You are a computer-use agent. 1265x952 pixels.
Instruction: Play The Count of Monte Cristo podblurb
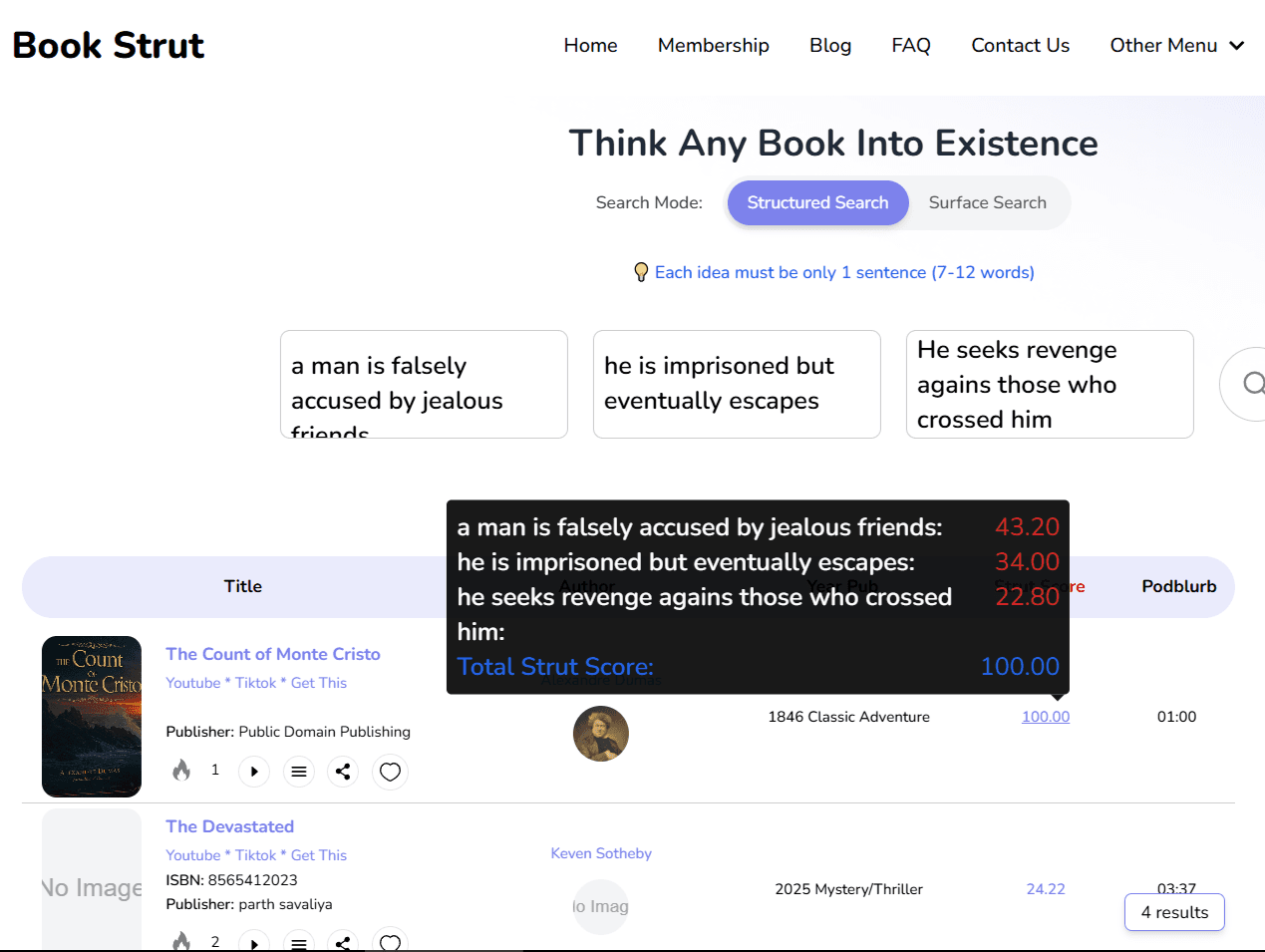[254, 772]
